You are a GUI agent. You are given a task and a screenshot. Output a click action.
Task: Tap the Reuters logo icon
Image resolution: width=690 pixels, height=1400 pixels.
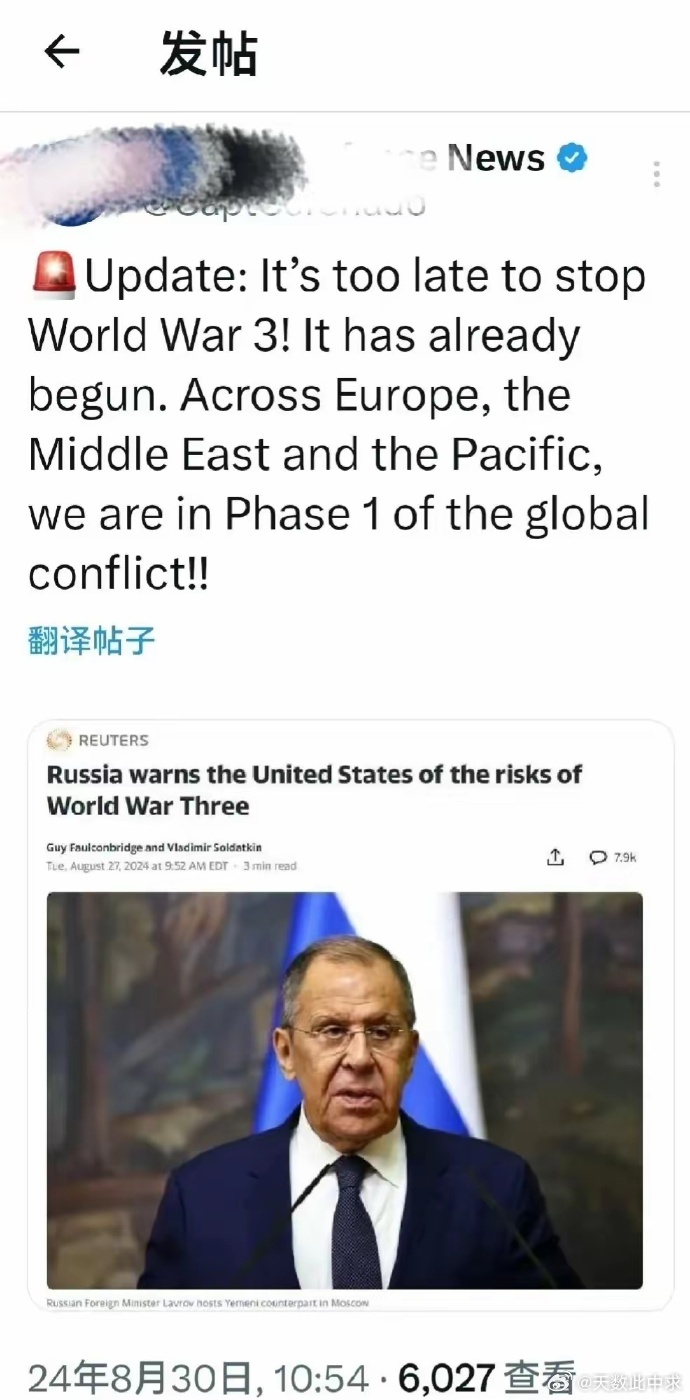59,740
